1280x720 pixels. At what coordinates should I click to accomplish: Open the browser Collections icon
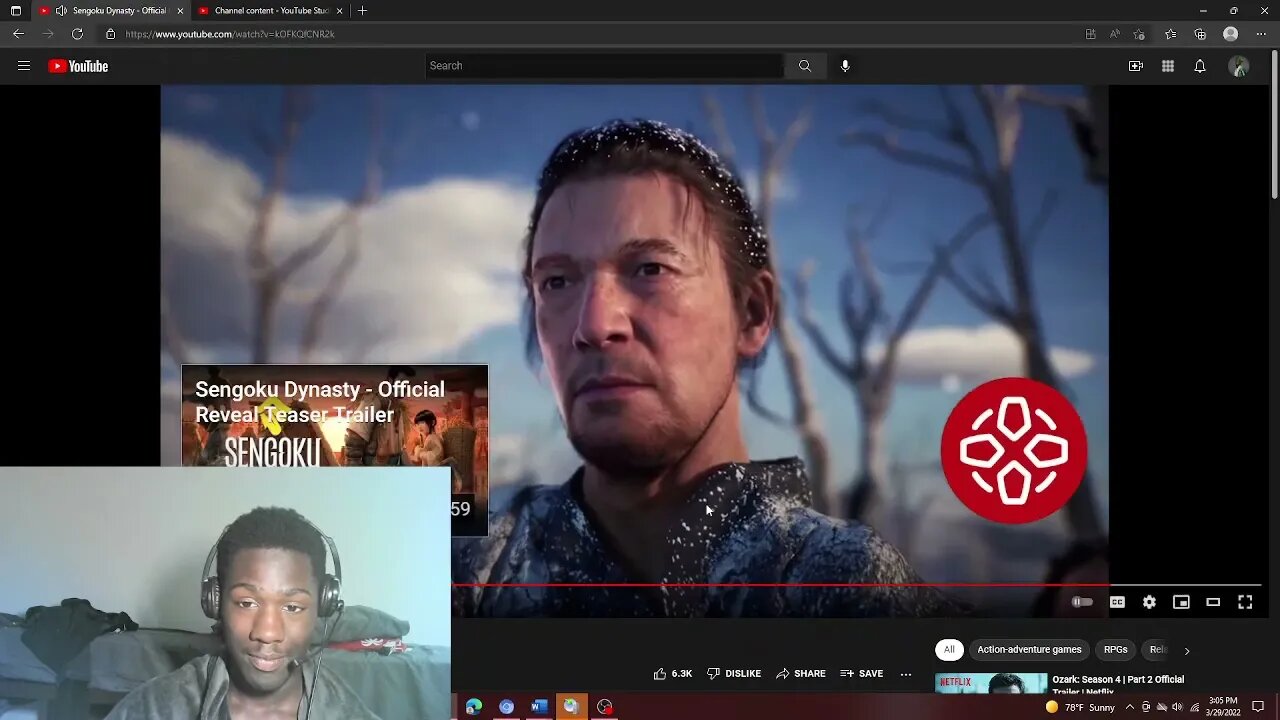point(1200,34)
